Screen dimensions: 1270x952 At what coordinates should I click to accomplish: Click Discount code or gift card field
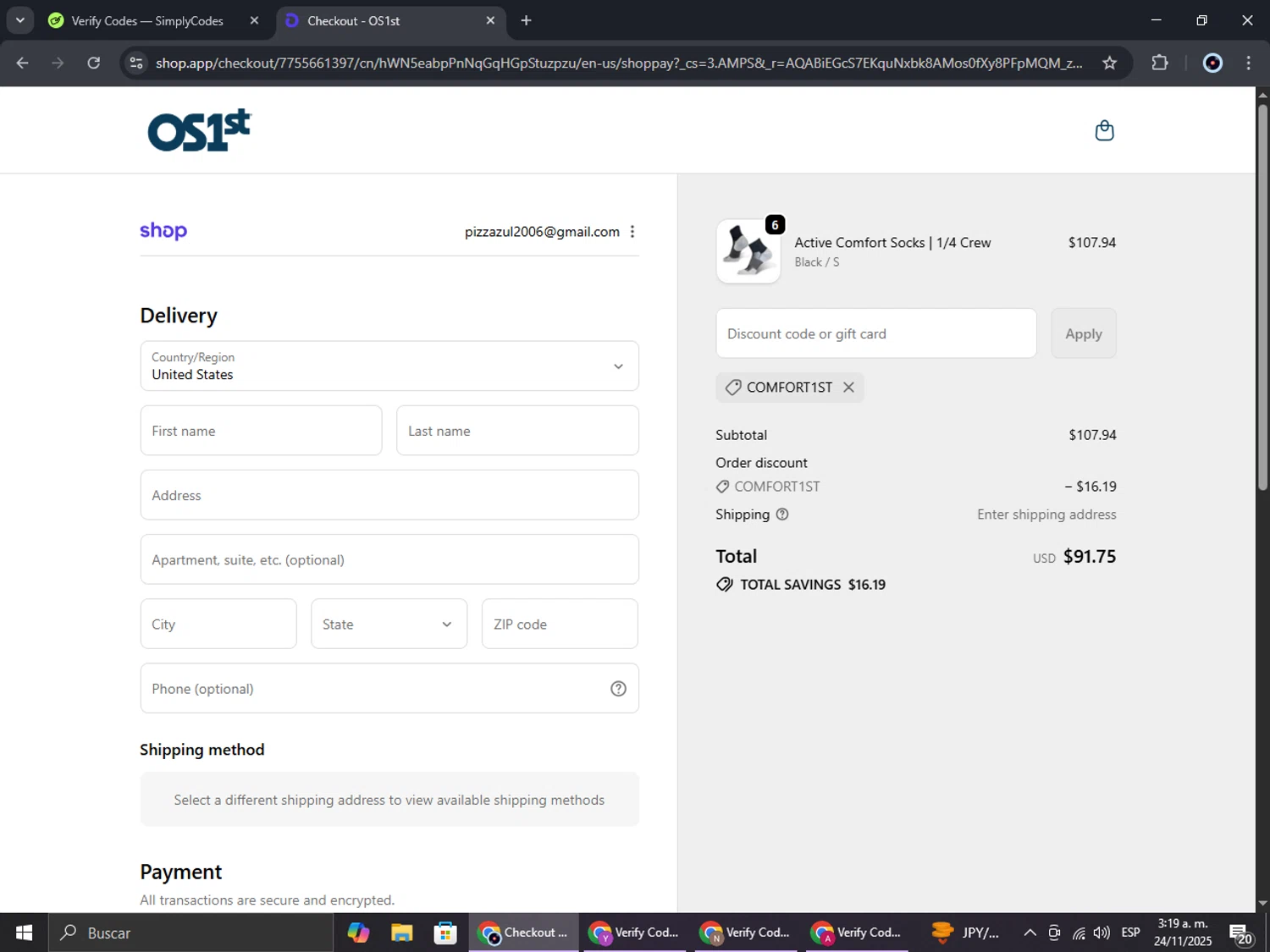876,333
